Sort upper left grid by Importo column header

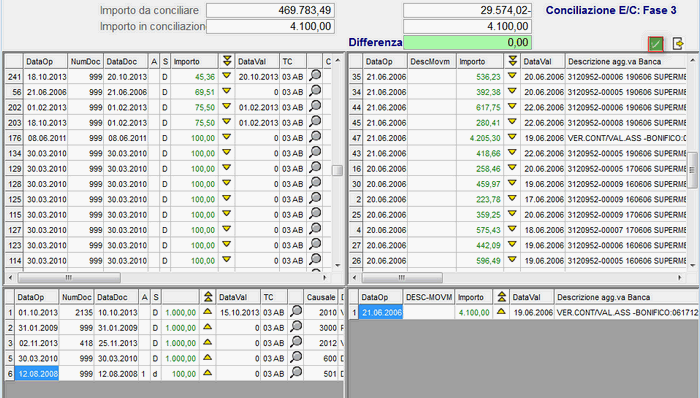coord(194,62)
